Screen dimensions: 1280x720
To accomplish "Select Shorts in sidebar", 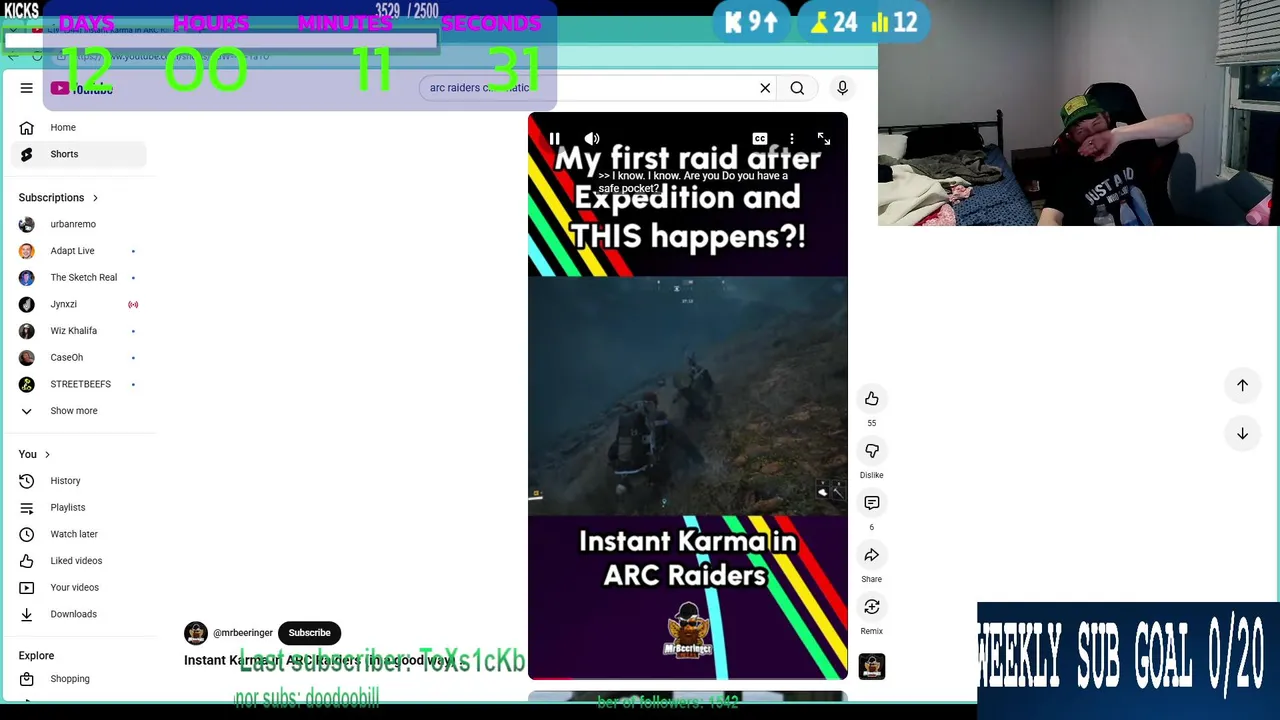I will click(78, 154).
